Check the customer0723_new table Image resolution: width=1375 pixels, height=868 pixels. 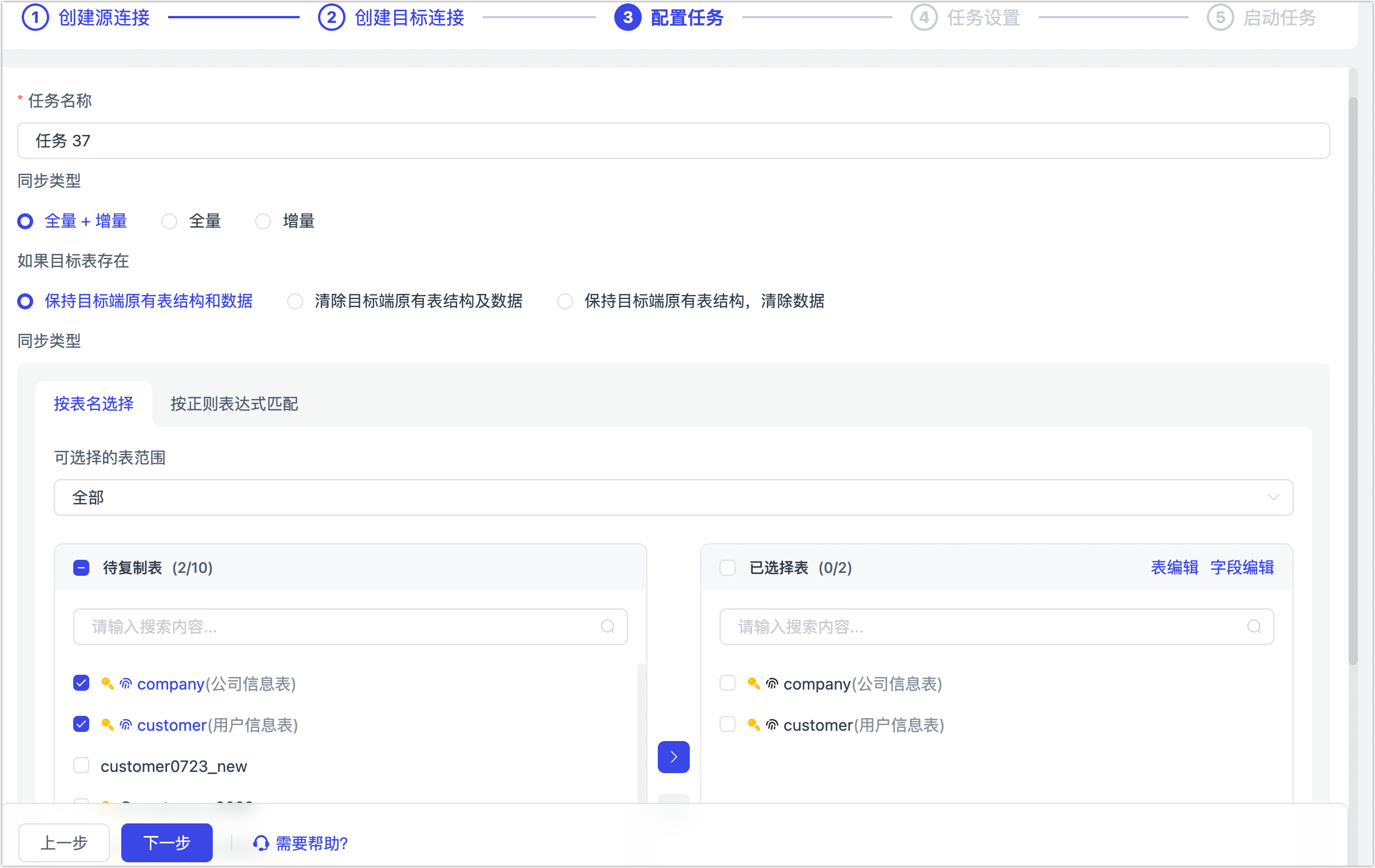(x=81, y=765)
